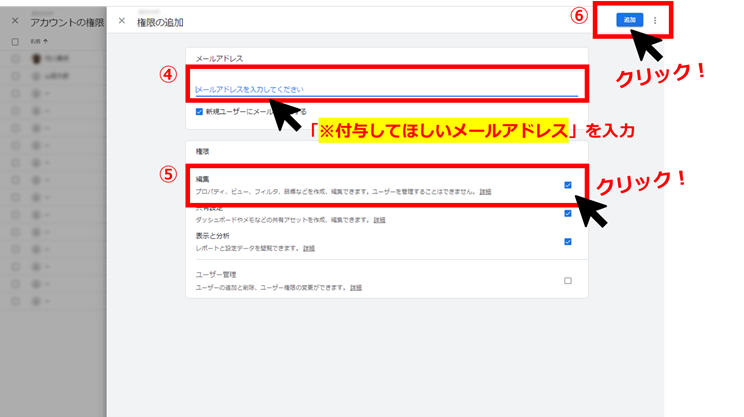Sort the list by the 名前 column header

(39, 41)
